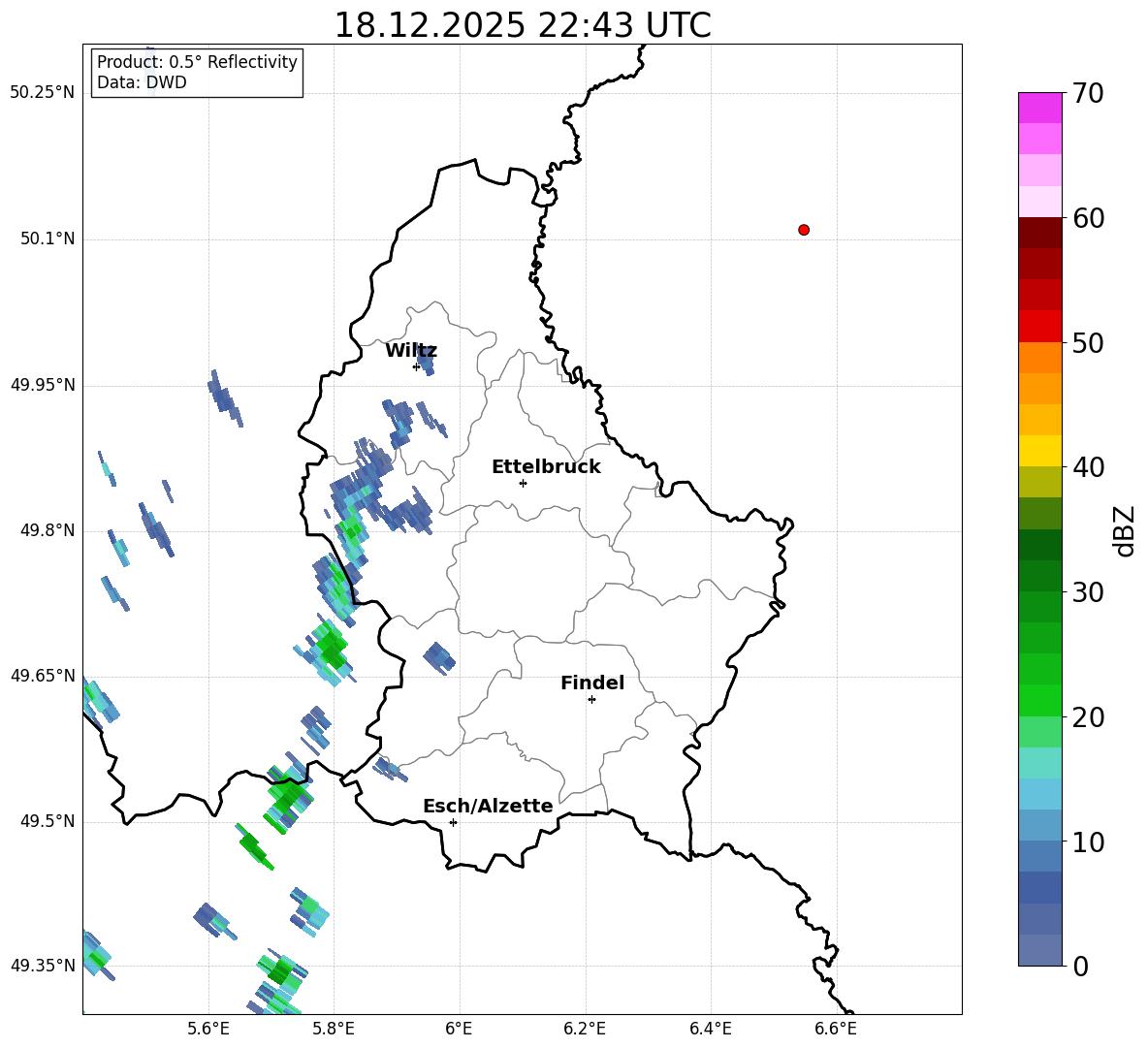Click the Findel station cross marker
The height and width of the screenshot is (1048, 1148).
click(591, 700)
